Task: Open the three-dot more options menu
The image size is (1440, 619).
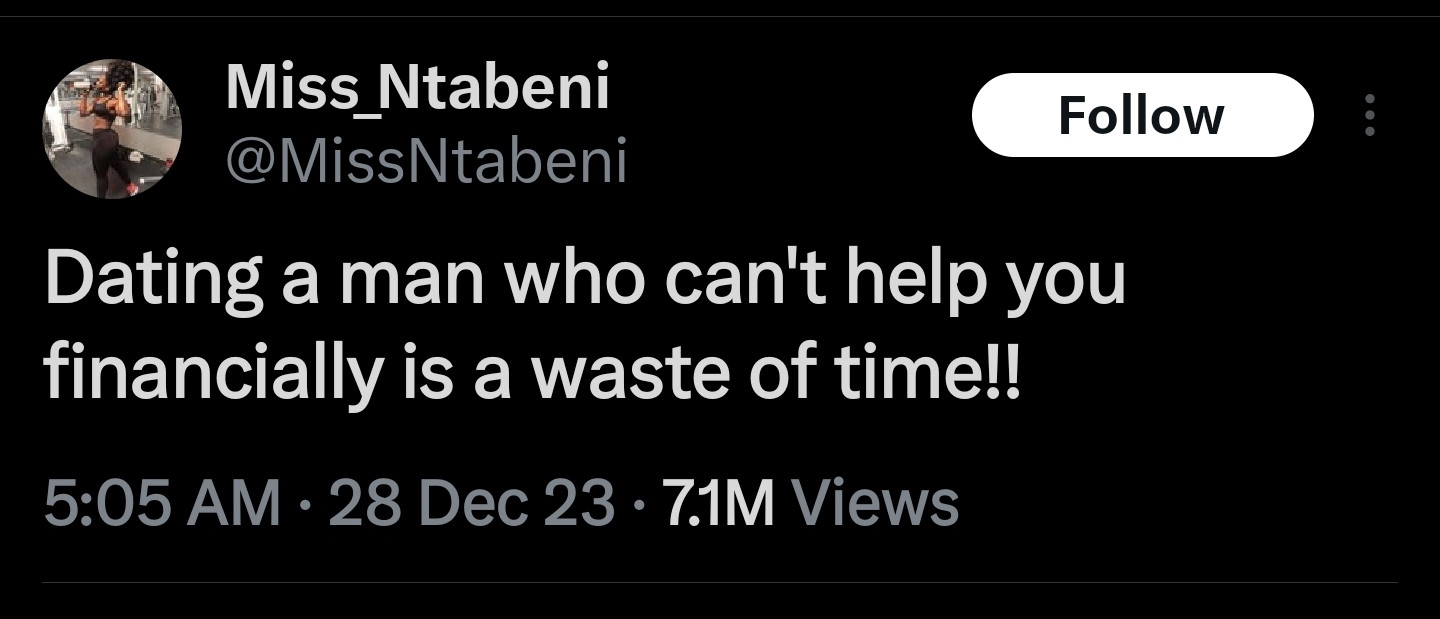Action: pyautogui.click(x=1370, y=116)
